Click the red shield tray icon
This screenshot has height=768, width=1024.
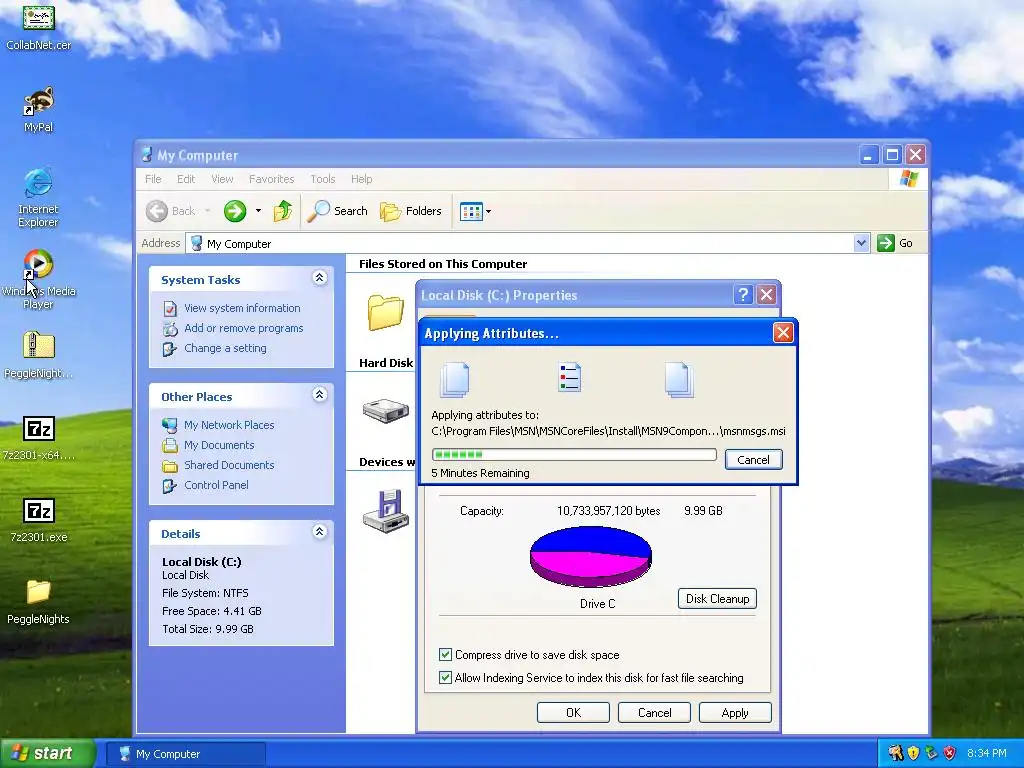(x=950, y=753)
